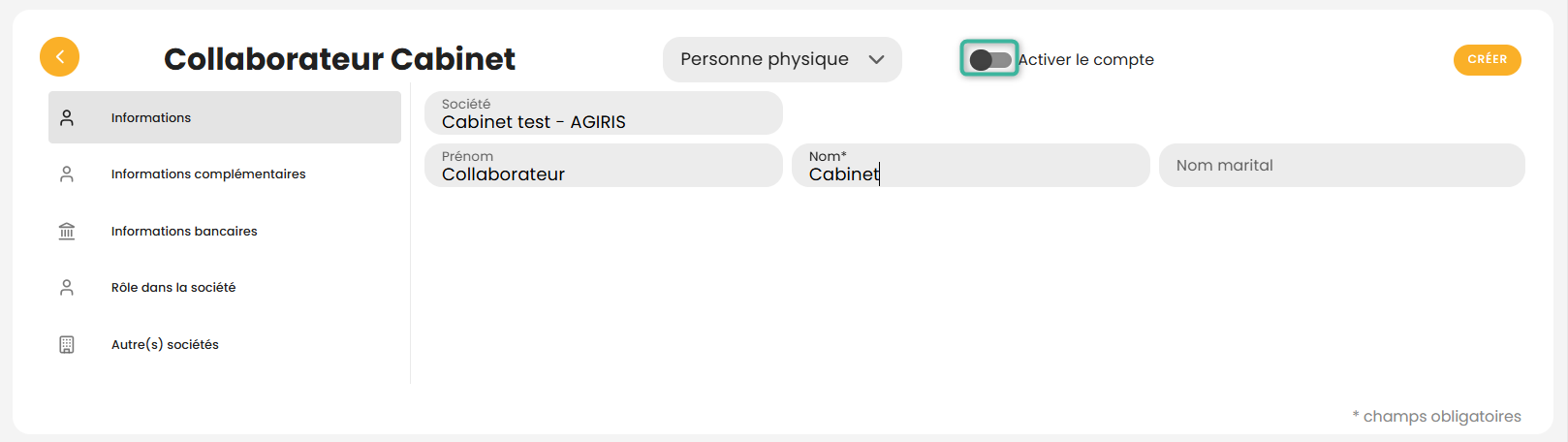Click the office building icon for Autre(s) sociétés
This screenshot has width=1568, height=442.
(67, 344)
